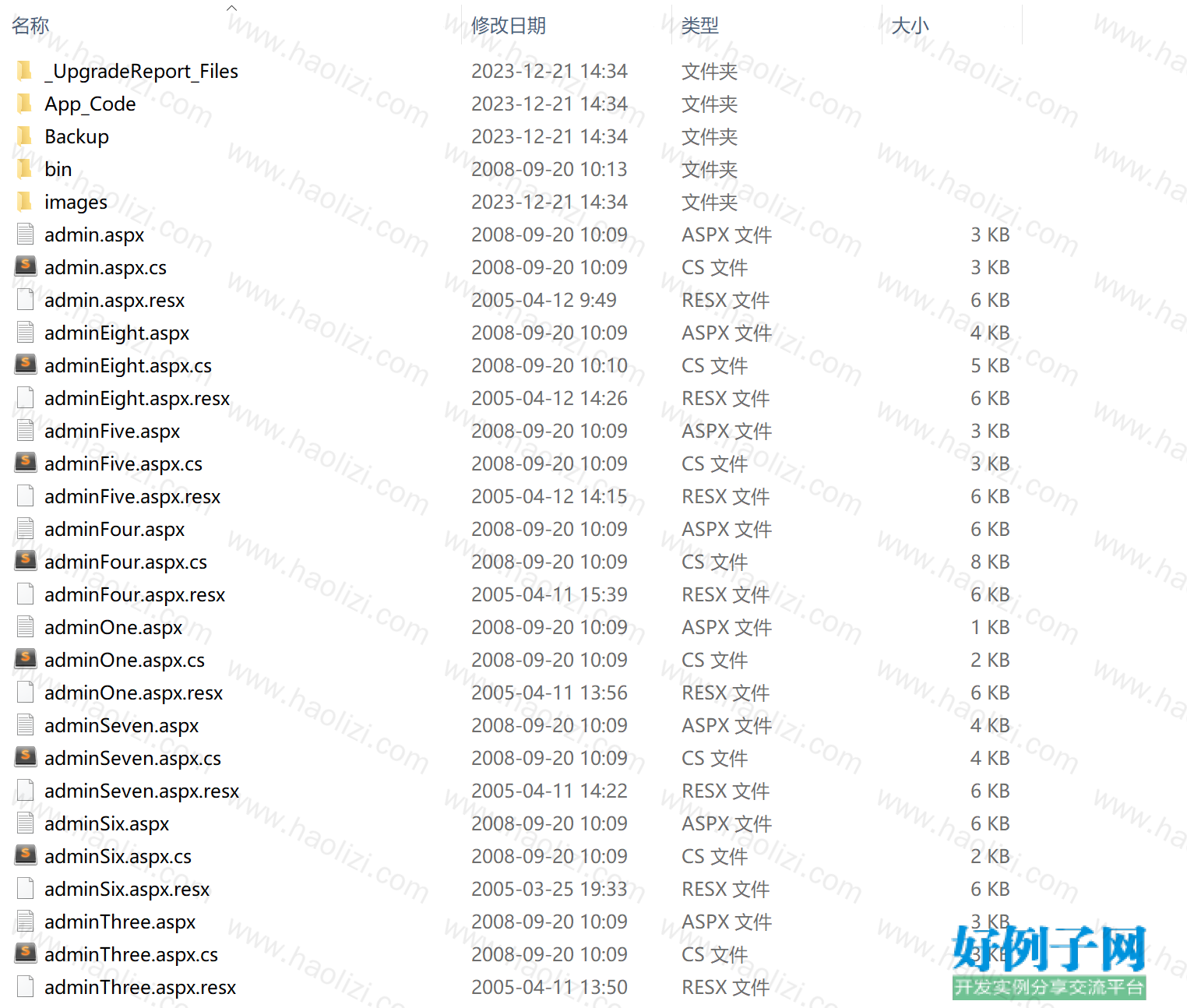This screenshot has height=1008, width=1187.
Task: Click the admin.aspx.resx blank file icon
Action: [x=25, y=300]
